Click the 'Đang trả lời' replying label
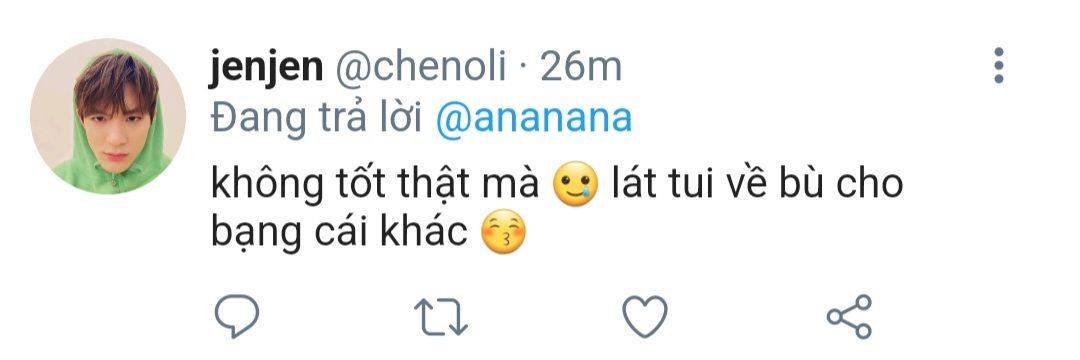Image resolution: width=1080 pixels, height=360 pixels. [x=316, y=120]
